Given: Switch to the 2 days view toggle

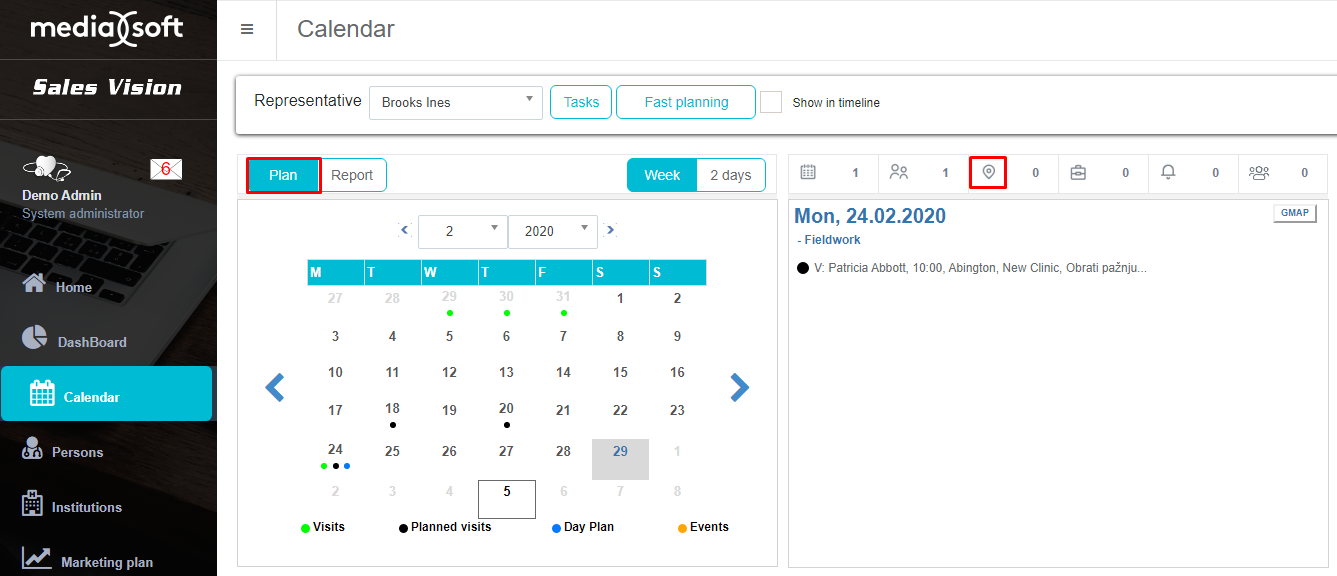Looking at the screenshot, I should (x=730, y=175).
